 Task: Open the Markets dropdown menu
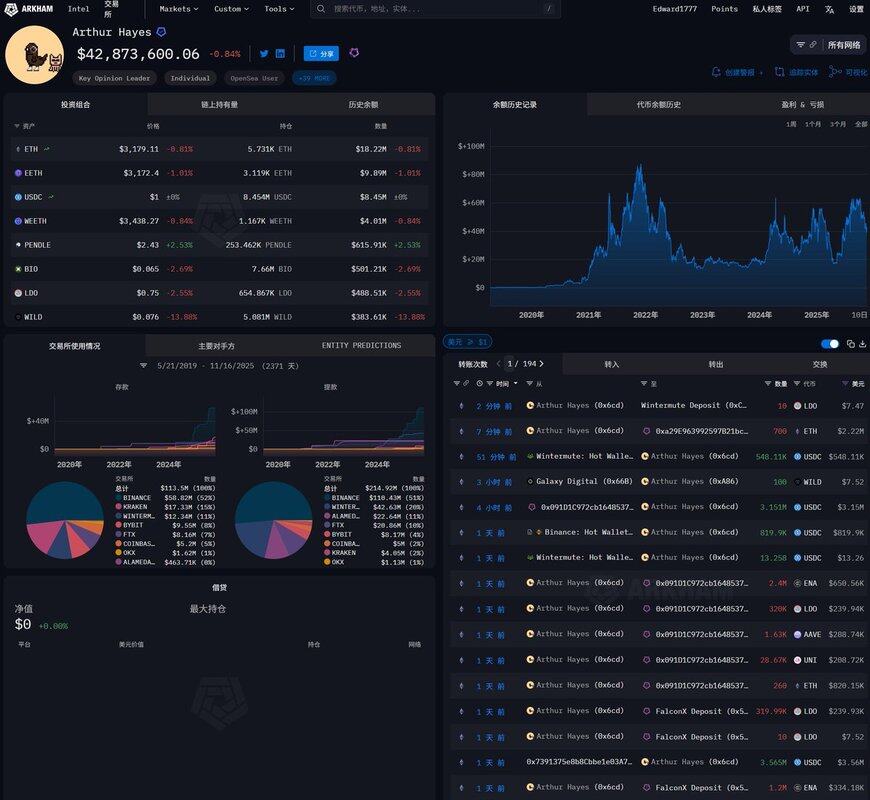tap(178, 9)
